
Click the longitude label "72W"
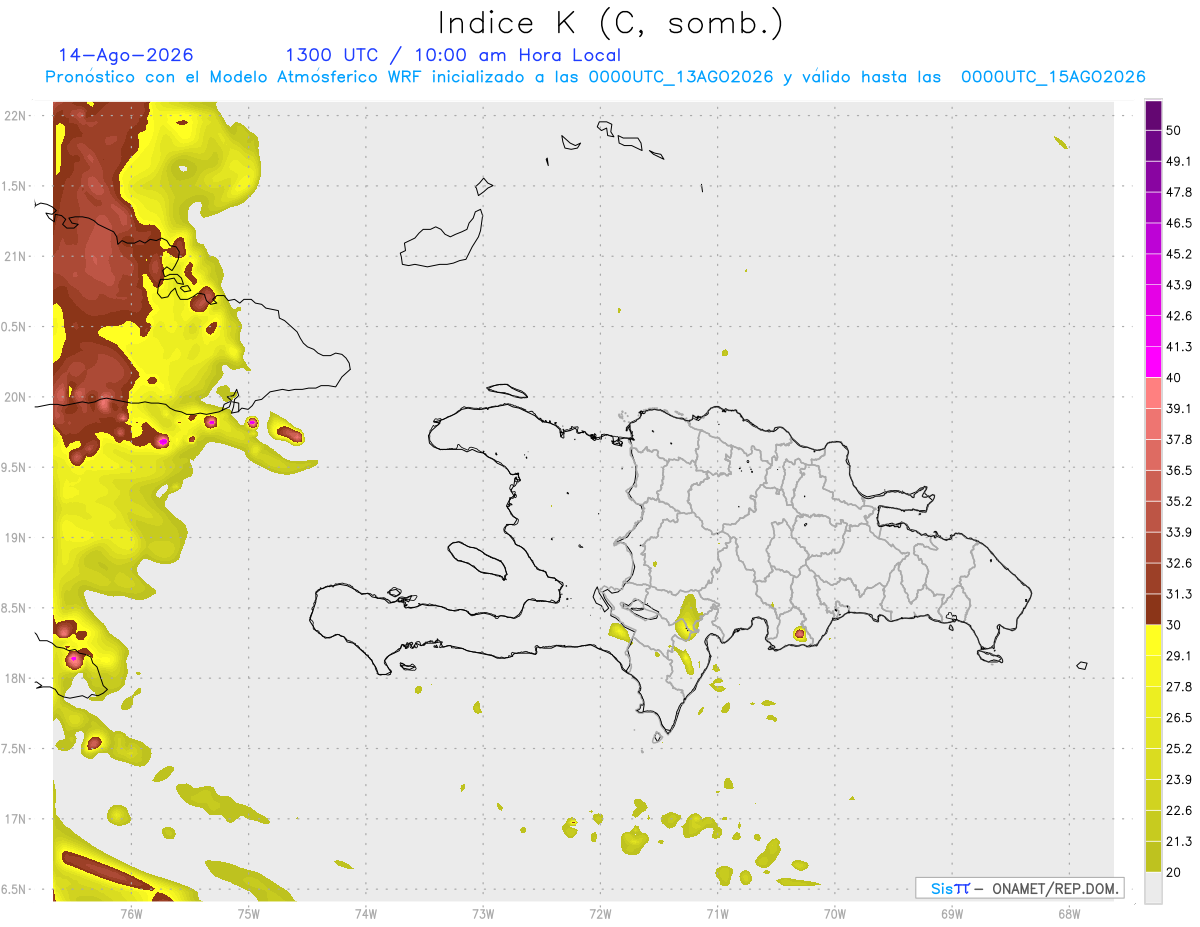pos(601,913)
